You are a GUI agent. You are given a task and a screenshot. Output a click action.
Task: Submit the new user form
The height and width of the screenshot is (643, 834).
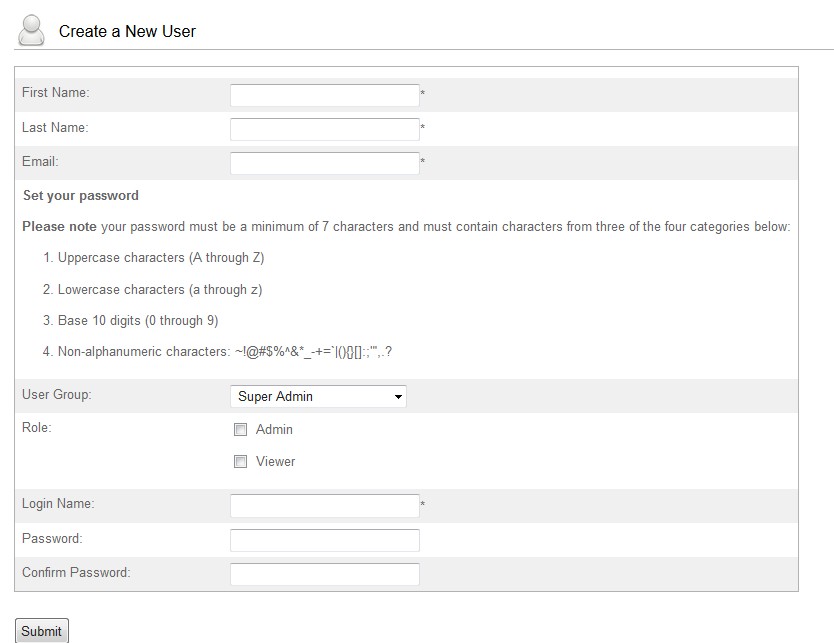41,631
